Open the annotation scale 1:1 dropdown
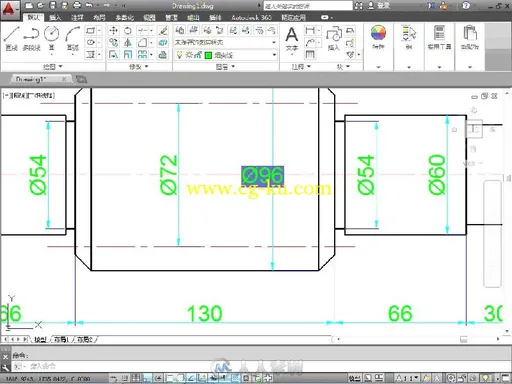Viewport: 512px width, 384px height. click(x=407, y=378)
